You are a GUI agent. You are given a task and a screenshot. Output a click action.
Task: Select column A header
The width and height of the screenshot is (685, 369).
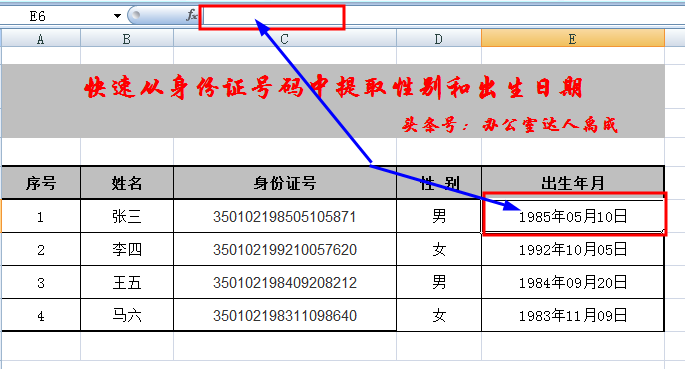(x=41, y=39)
